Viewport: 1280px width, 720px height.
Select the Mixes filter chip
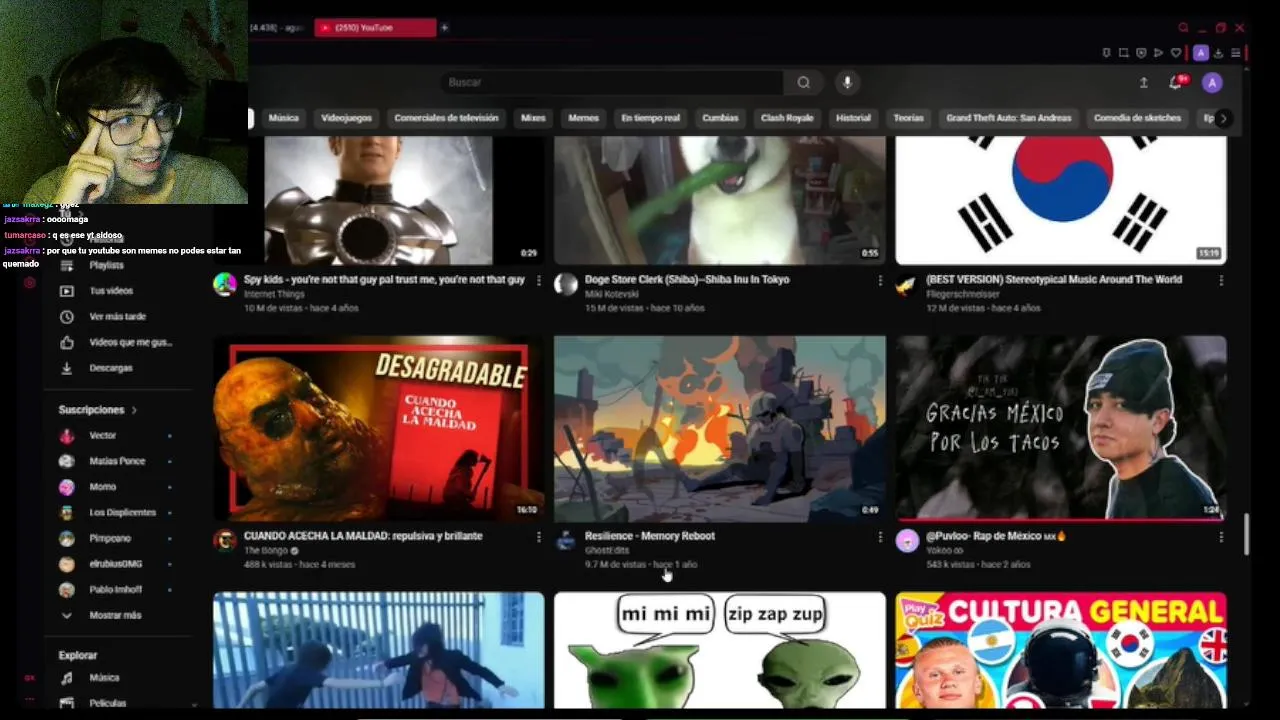[x=533, y=118]
